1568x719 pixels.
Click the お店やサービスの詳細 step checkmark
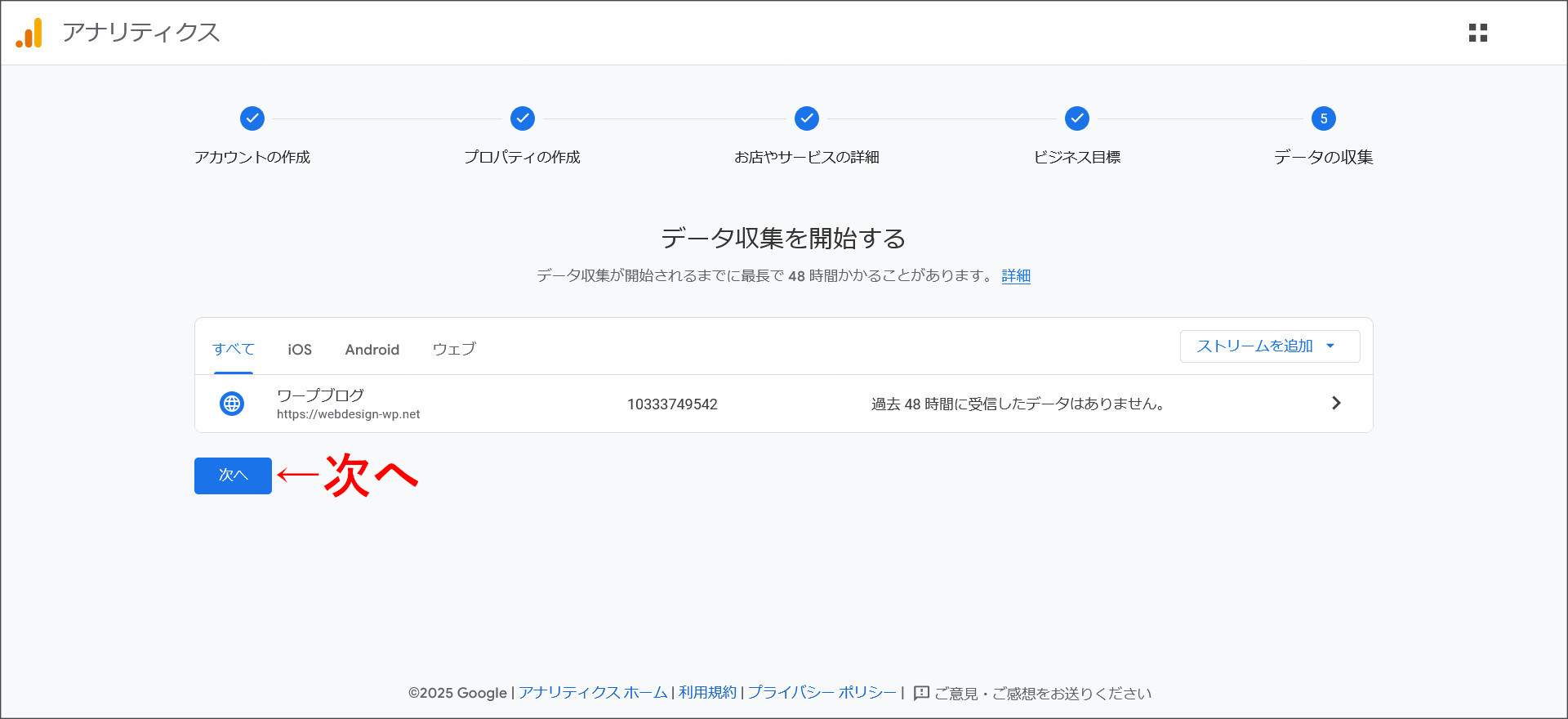(807, 118)
